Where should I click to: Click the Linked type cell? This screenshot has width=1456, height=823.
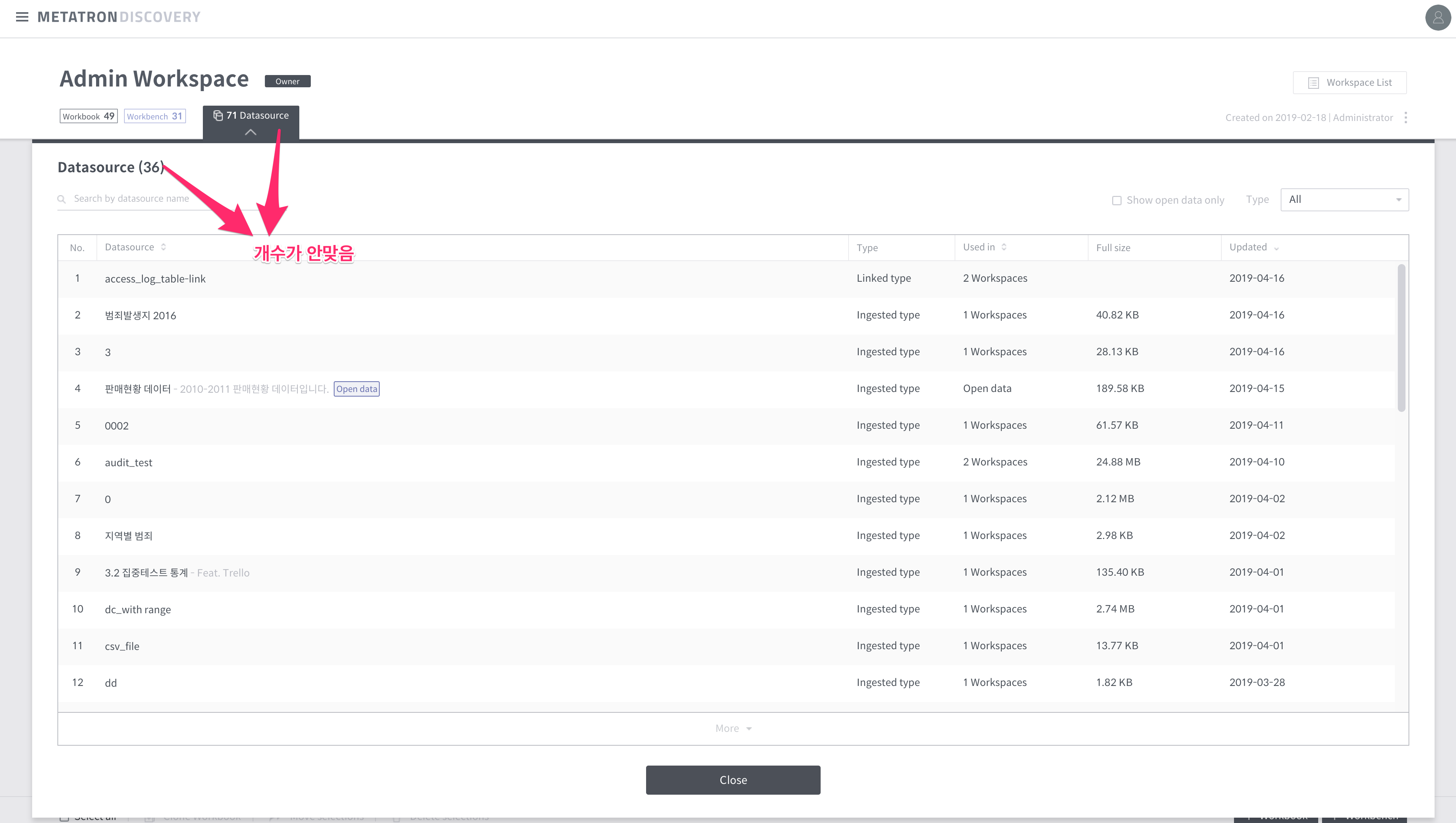(x=883, y=278)
